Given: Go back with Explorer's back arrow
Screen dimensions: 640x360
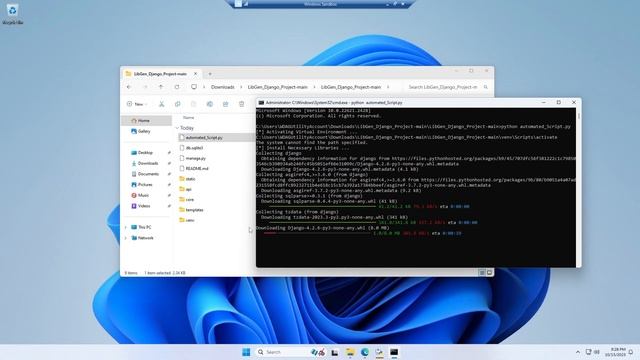Looking at the screenshot, I should 129,87.
